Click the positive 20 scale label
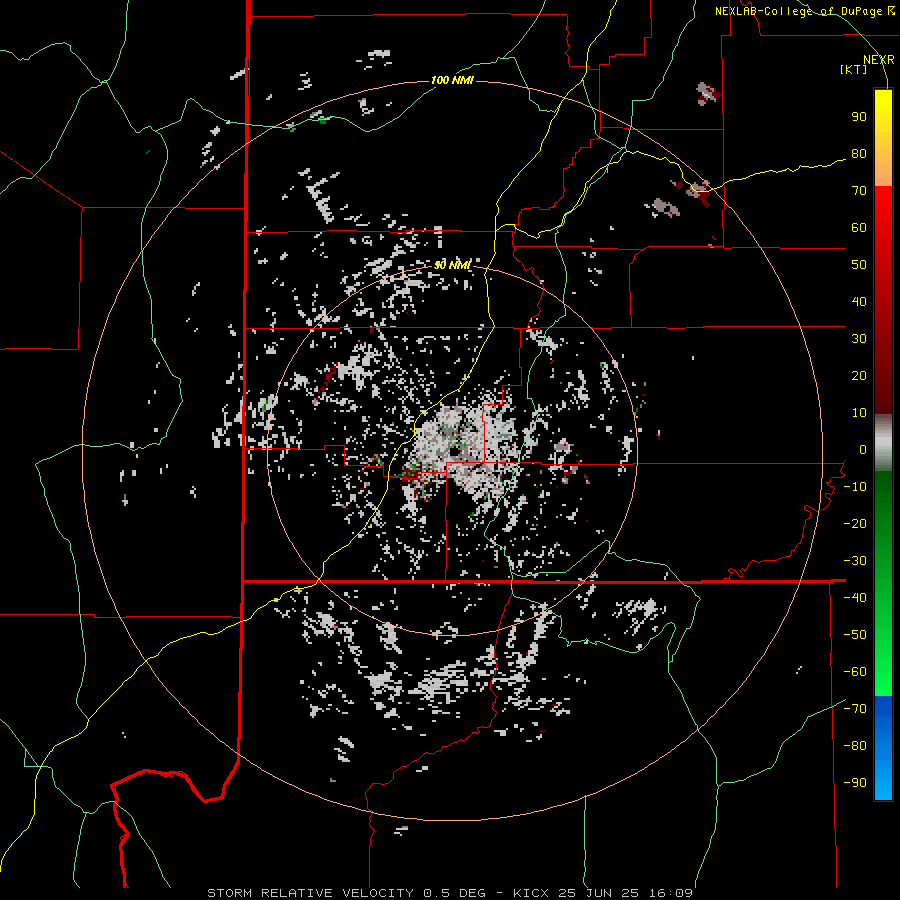Image resolution: width=900 pixels, height=900 pixels. [x=859, y=375]
